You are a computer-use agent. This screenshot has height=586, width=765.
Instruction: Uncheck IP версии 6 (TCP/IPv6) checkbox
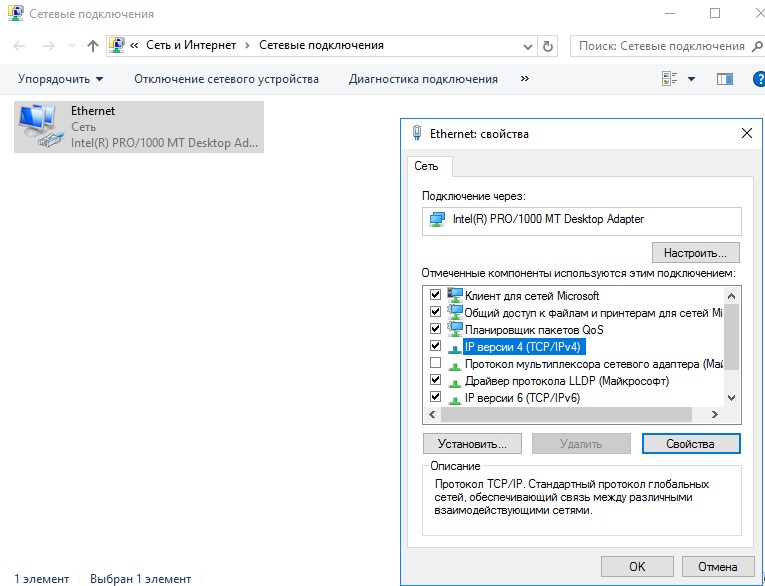click(x=435, y=398)
